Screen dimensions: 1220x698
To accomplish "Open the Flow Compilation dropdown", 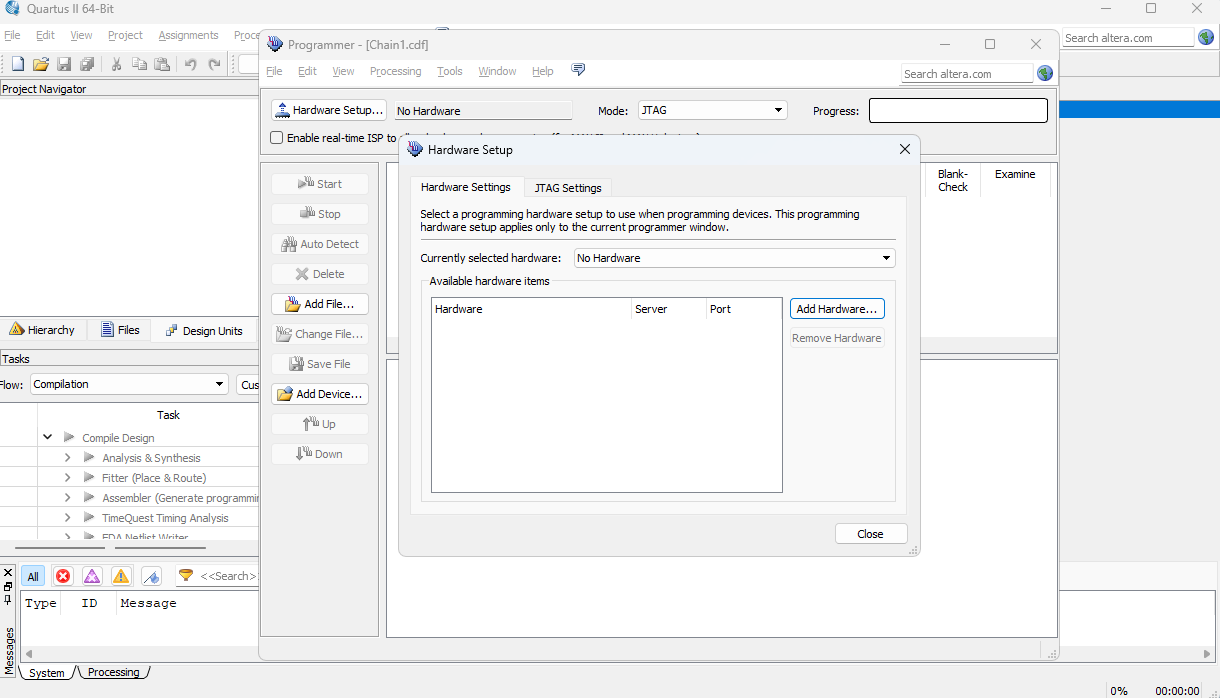I will click(x=129, y=384).
